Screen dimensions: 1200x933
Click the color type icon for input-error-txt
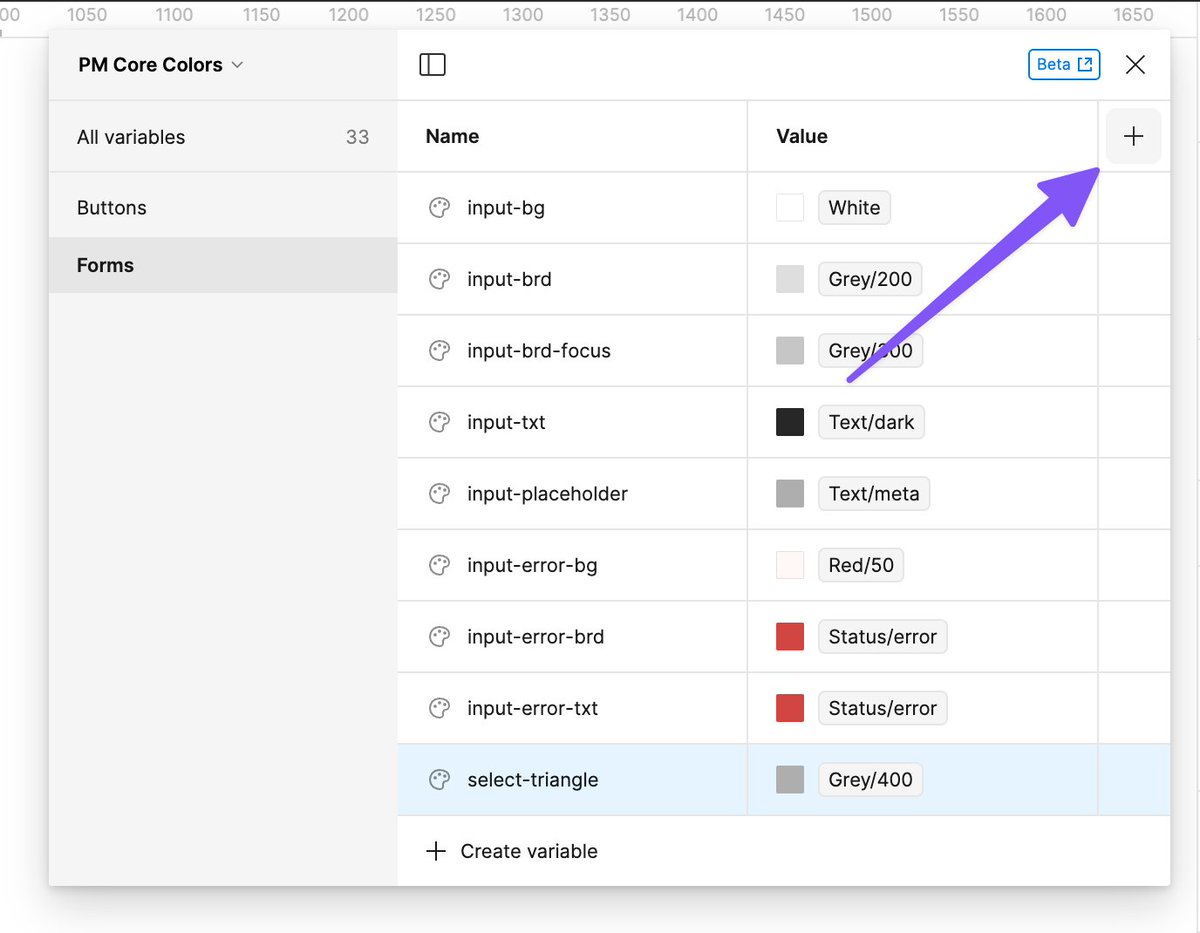pos(439,708)
